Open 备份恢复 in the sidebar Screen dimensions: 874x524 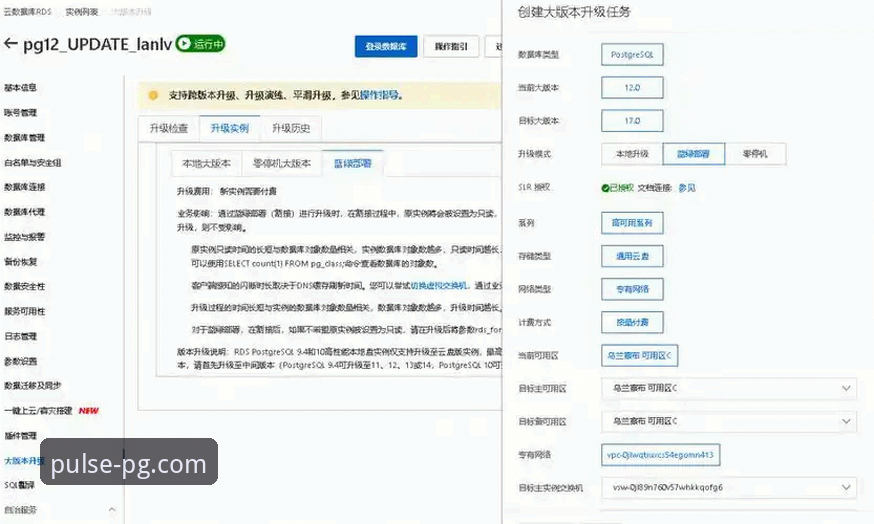20,261
